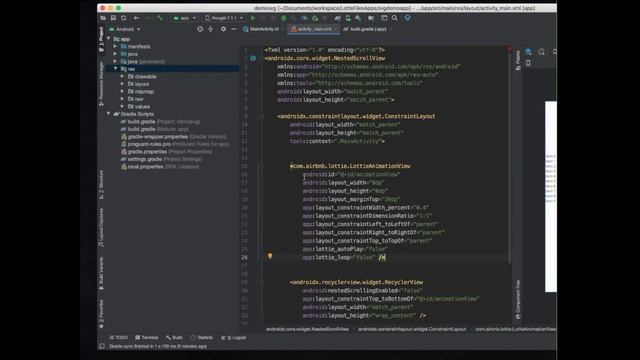Click the Sync/Reload toolbar icon
The height and width of the screenshot is (360, 640).
tap(124, 18)
